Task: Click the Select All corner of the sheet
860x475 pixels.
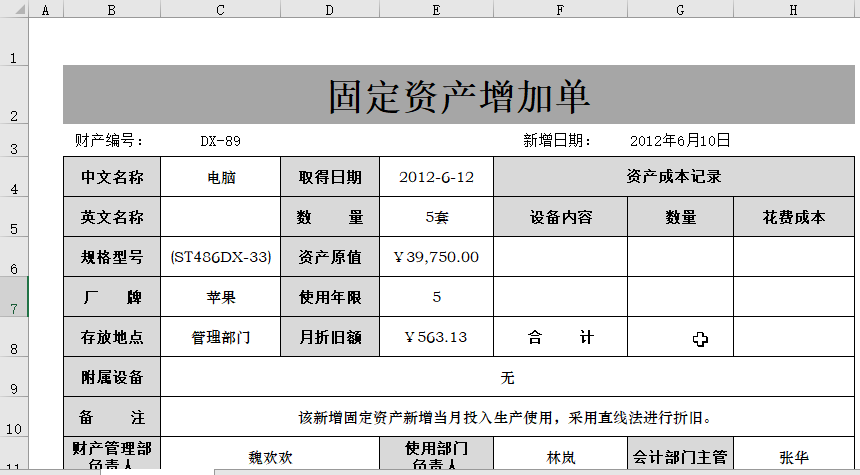Action: (x=14, y=9)
